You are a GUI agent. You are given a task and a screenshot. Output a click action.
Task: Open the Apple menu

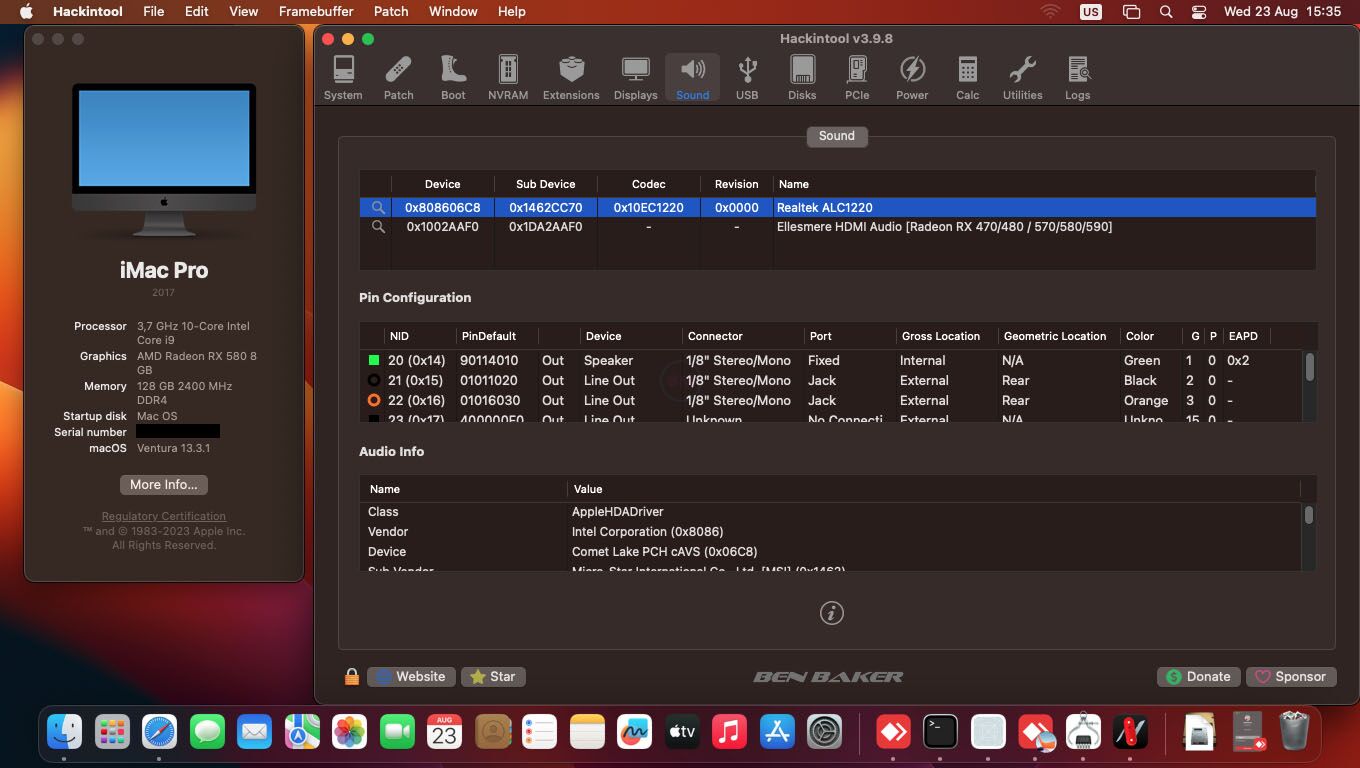pos(26,12)
